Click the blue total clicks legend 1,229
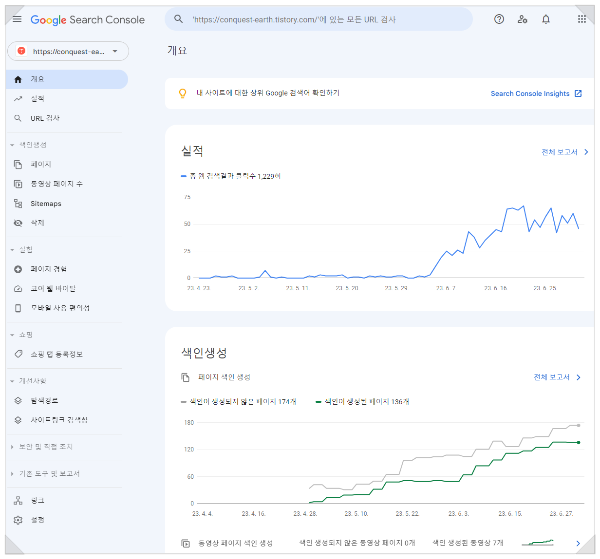The image size is (600, 559). (231, 176)
